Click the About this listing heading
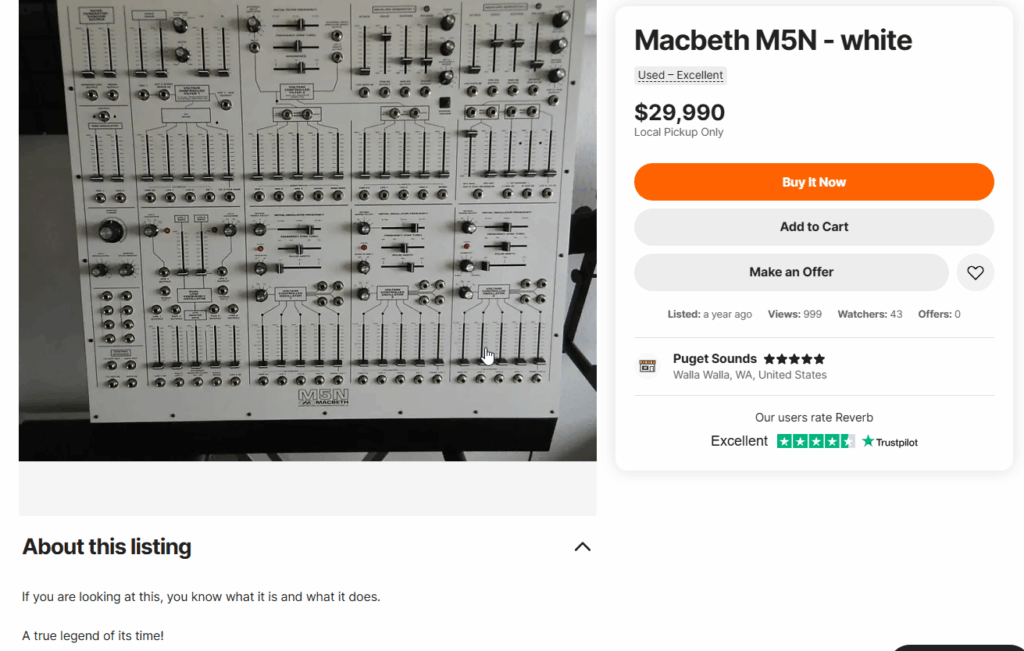The image size is (1024, 651). tap(107, 547)
